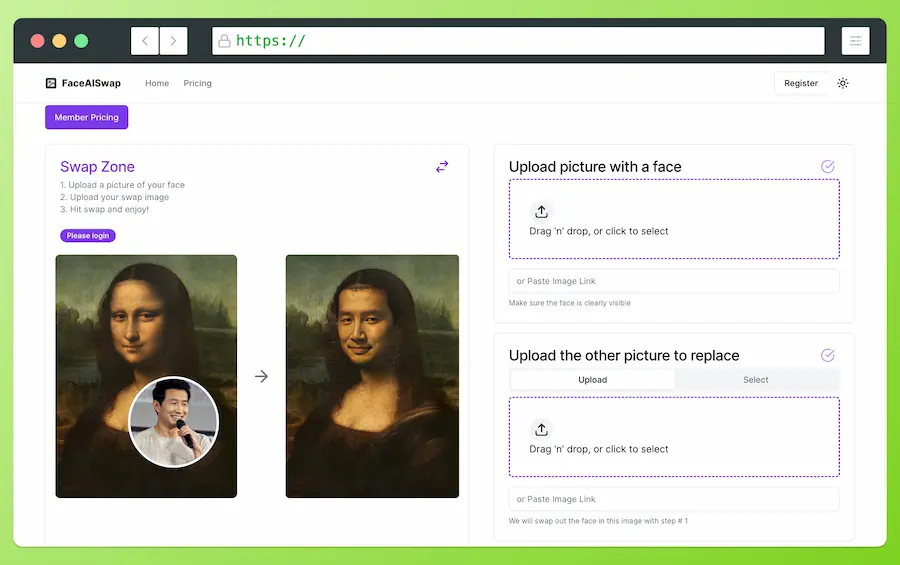Click '2. Upload your swap image' text
Viewport: 900px width, 565px height.
point(114,197)
